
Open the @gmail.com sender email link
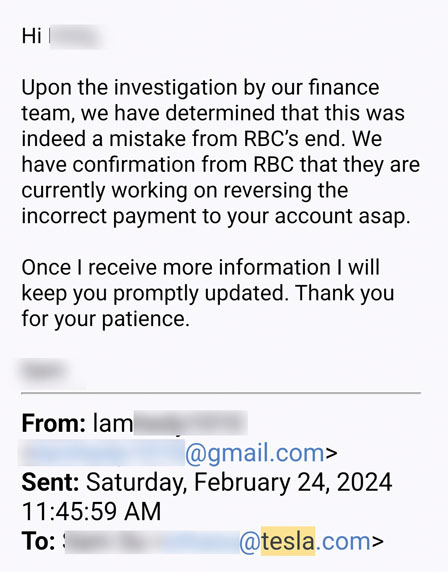(x=171, y=453)
